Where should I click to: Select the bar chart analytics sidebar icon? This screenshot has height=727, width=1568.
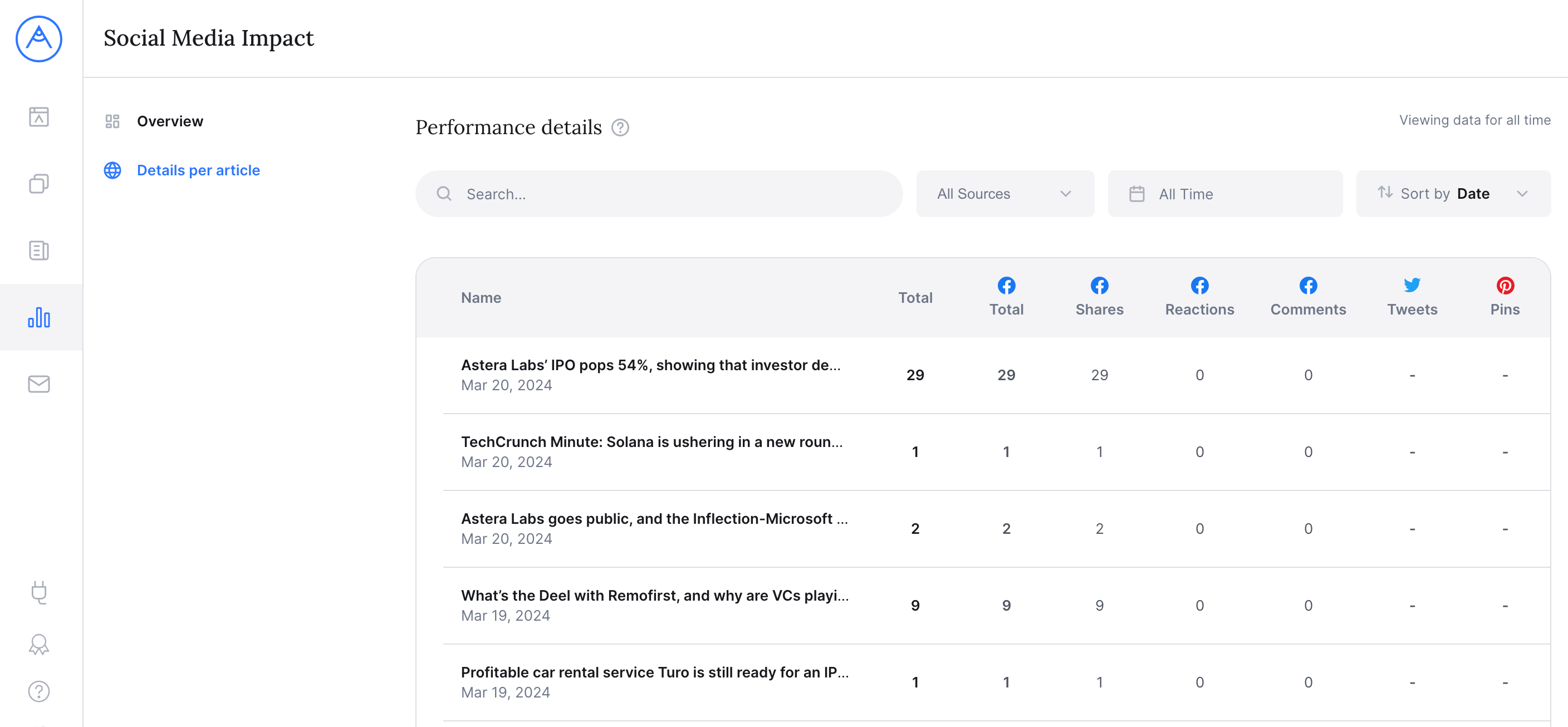point(39,317)
